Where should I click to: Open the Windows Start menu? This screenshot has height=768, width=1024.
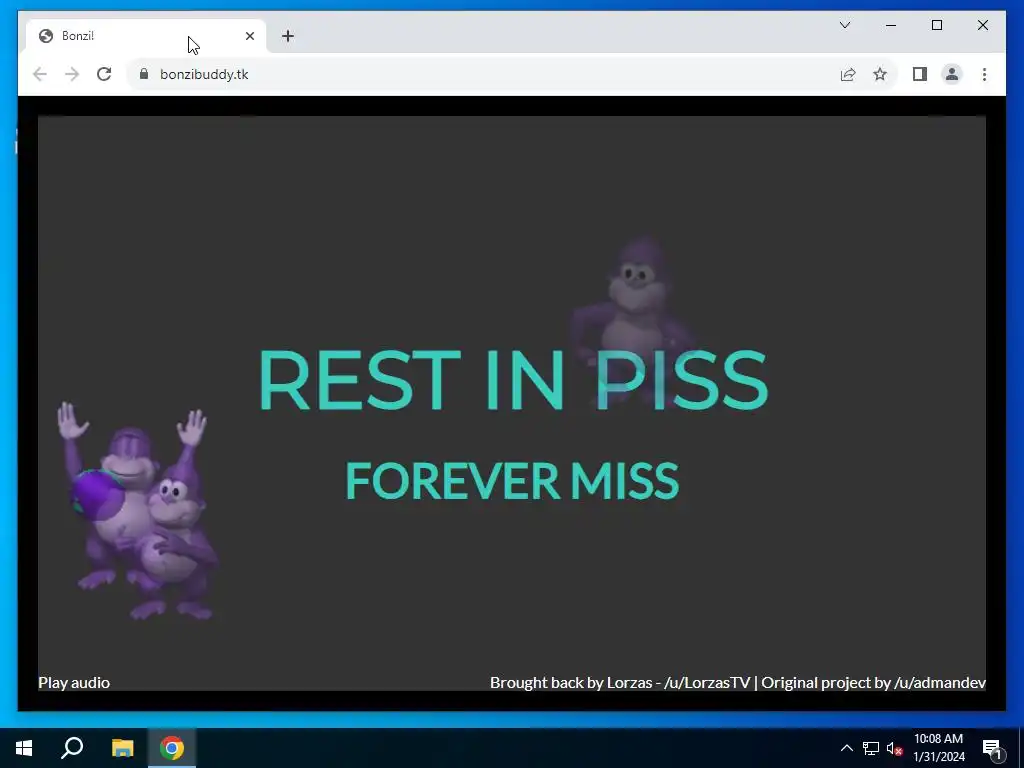[x=24, y=748]
